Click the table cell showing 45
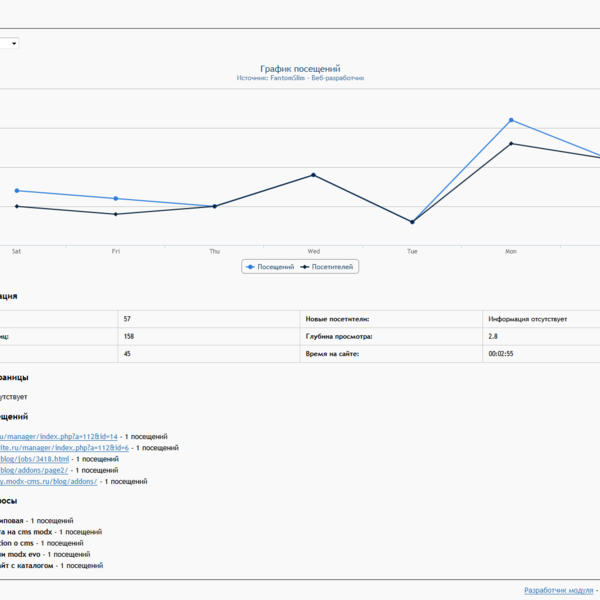This screenshot has width=600, height=600. point(209,354)
